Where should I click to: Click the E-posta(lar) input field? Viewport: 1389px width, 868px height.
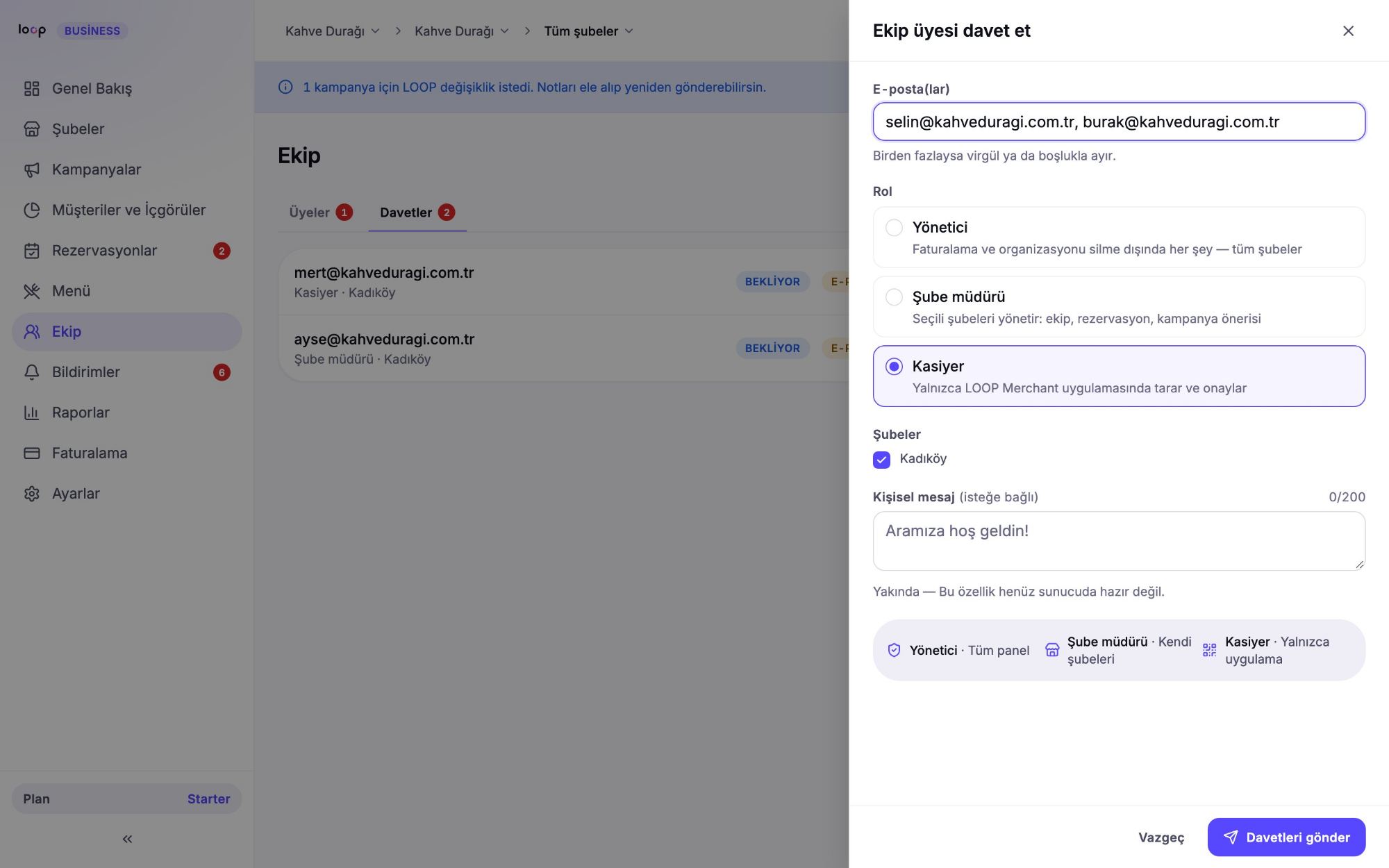point(1119,122)
